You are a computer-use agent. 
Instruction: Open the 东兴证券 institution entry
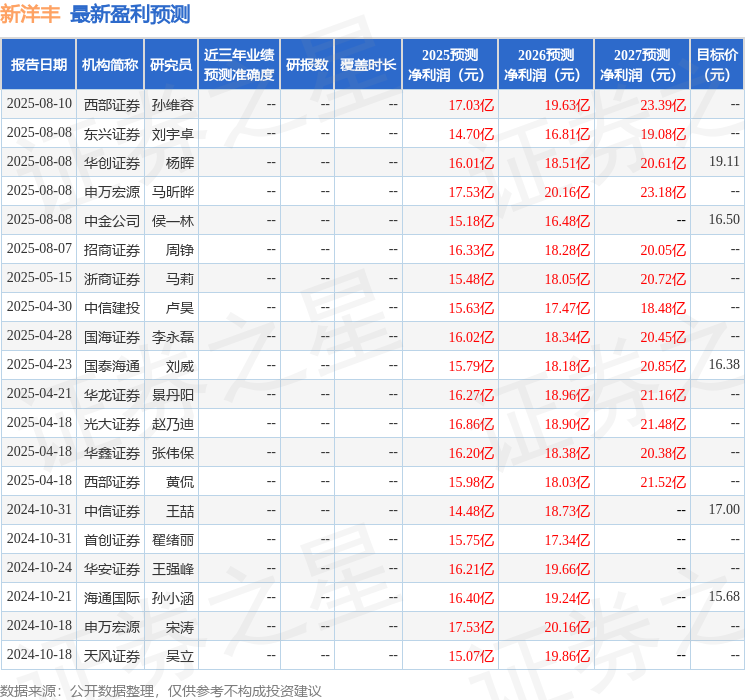(x=111, y=133)
